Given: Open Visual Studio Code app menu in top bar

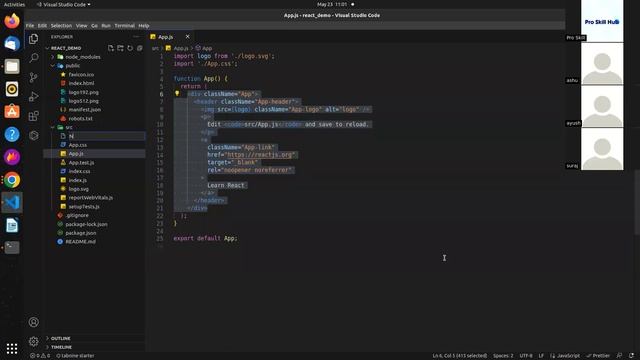Looking at the screenshot, I should coord(64,4).
